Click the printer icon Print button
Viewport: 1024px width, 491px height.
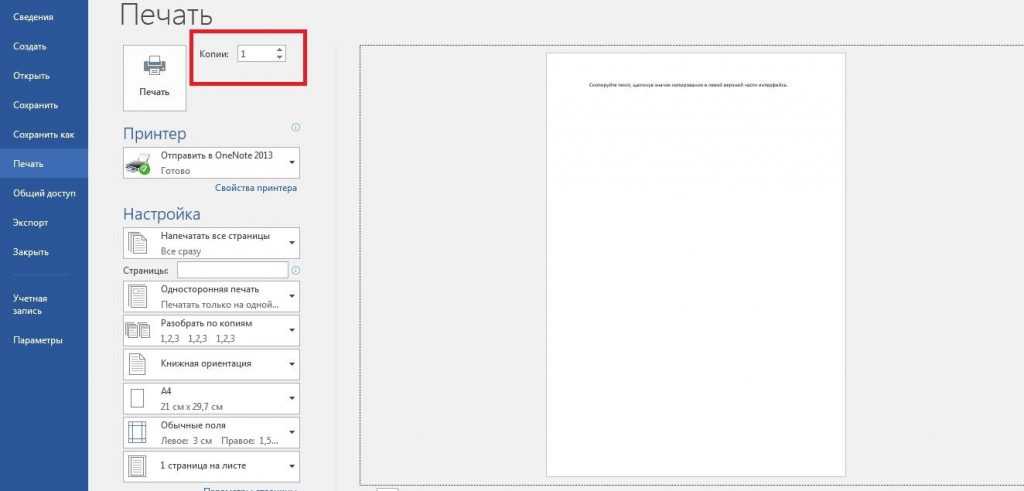point(154,76)
